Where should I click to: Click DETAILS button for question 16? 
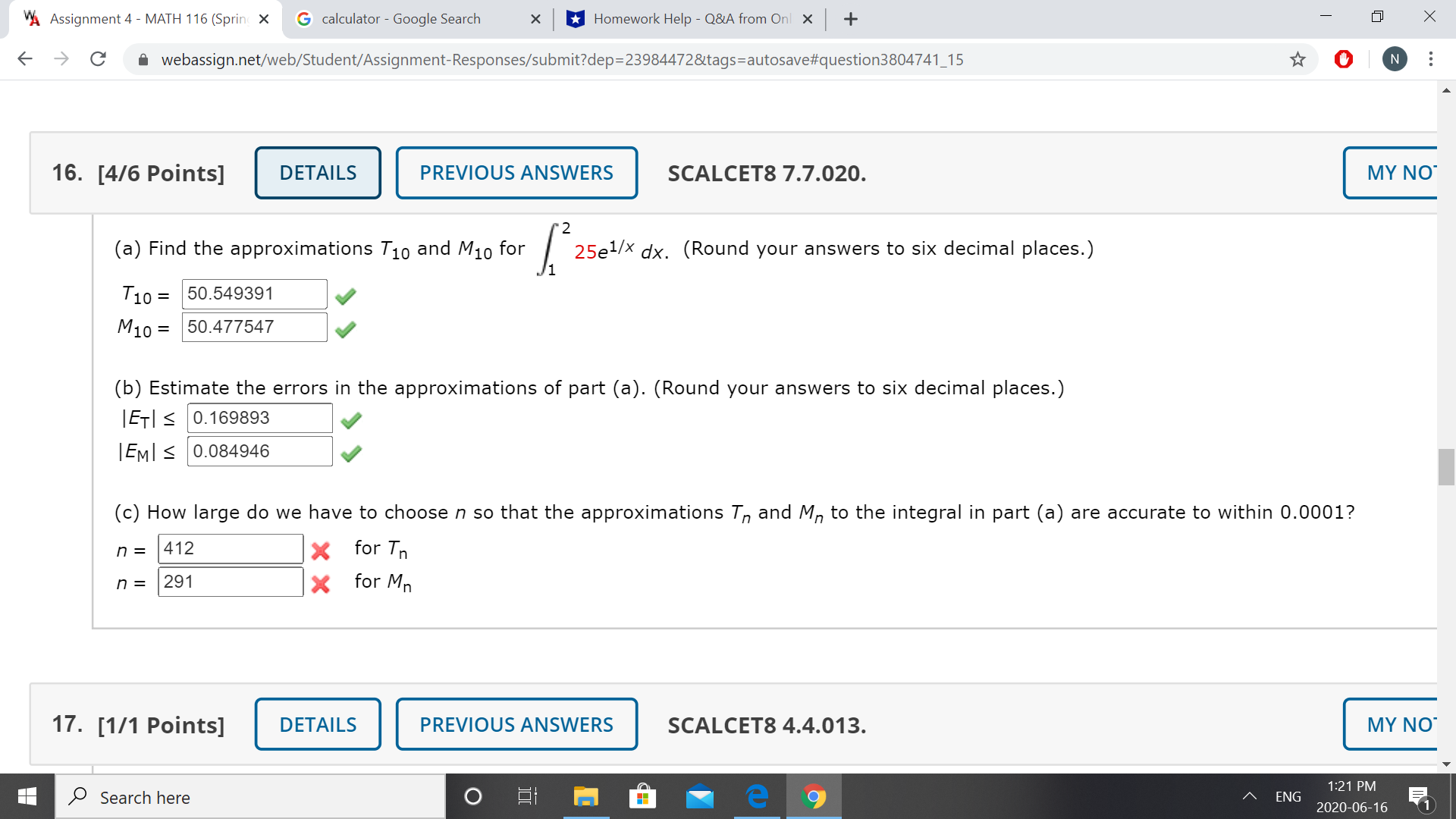[x=318, y=173]
